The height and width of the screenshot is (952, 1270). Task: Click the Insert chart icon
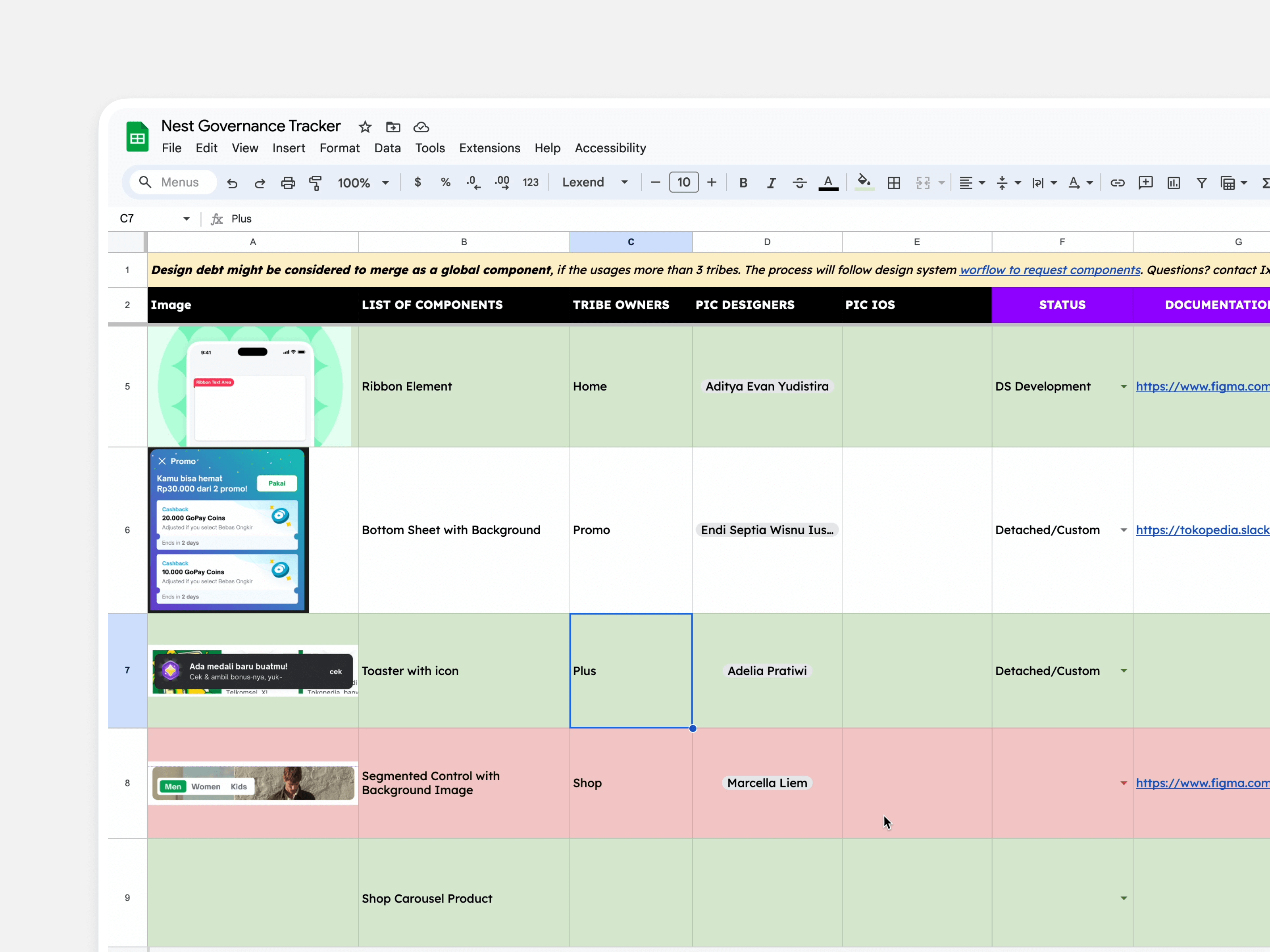(x=1173, y=182)
